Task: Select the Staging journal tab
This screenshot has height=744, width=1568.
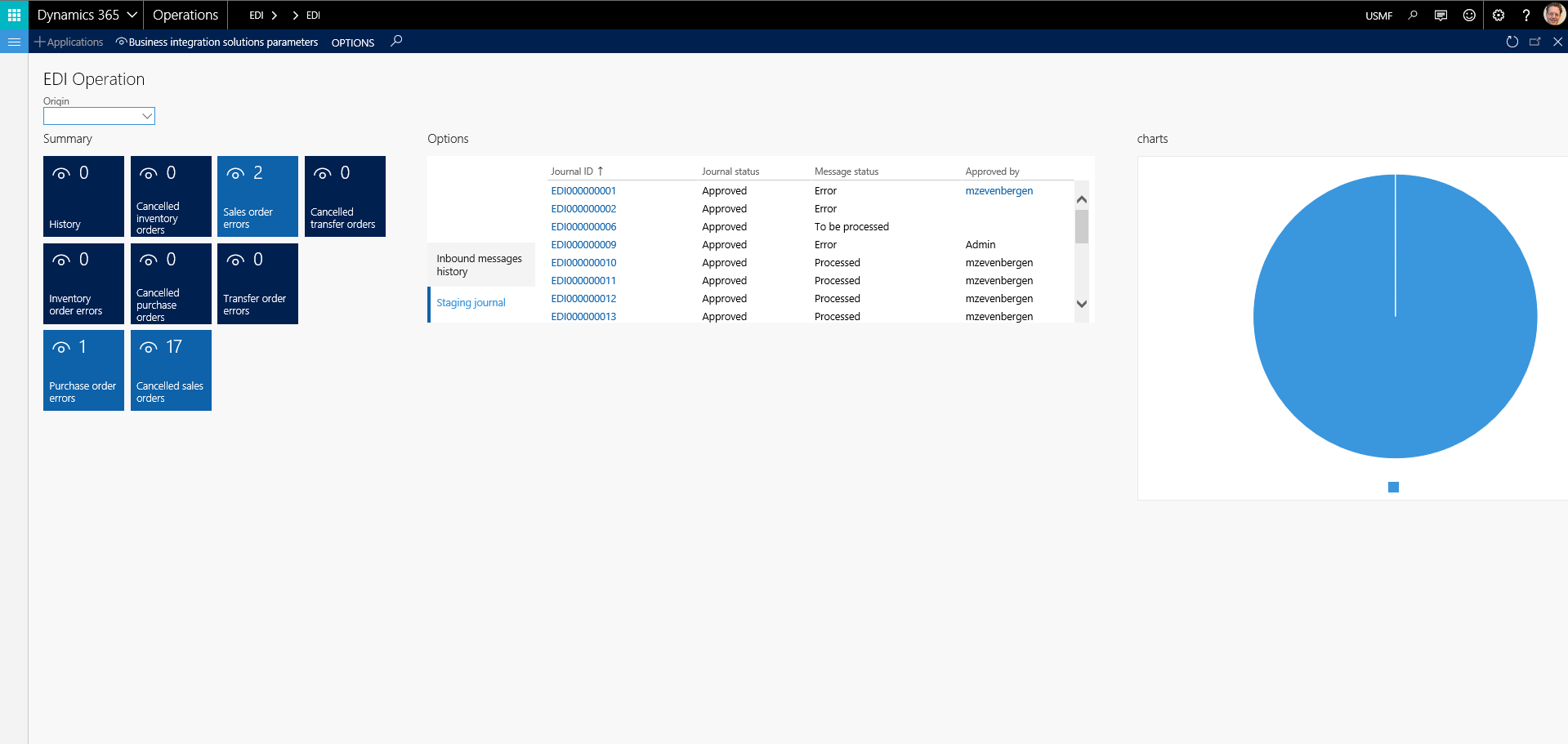Action: (x=471, y=302)
